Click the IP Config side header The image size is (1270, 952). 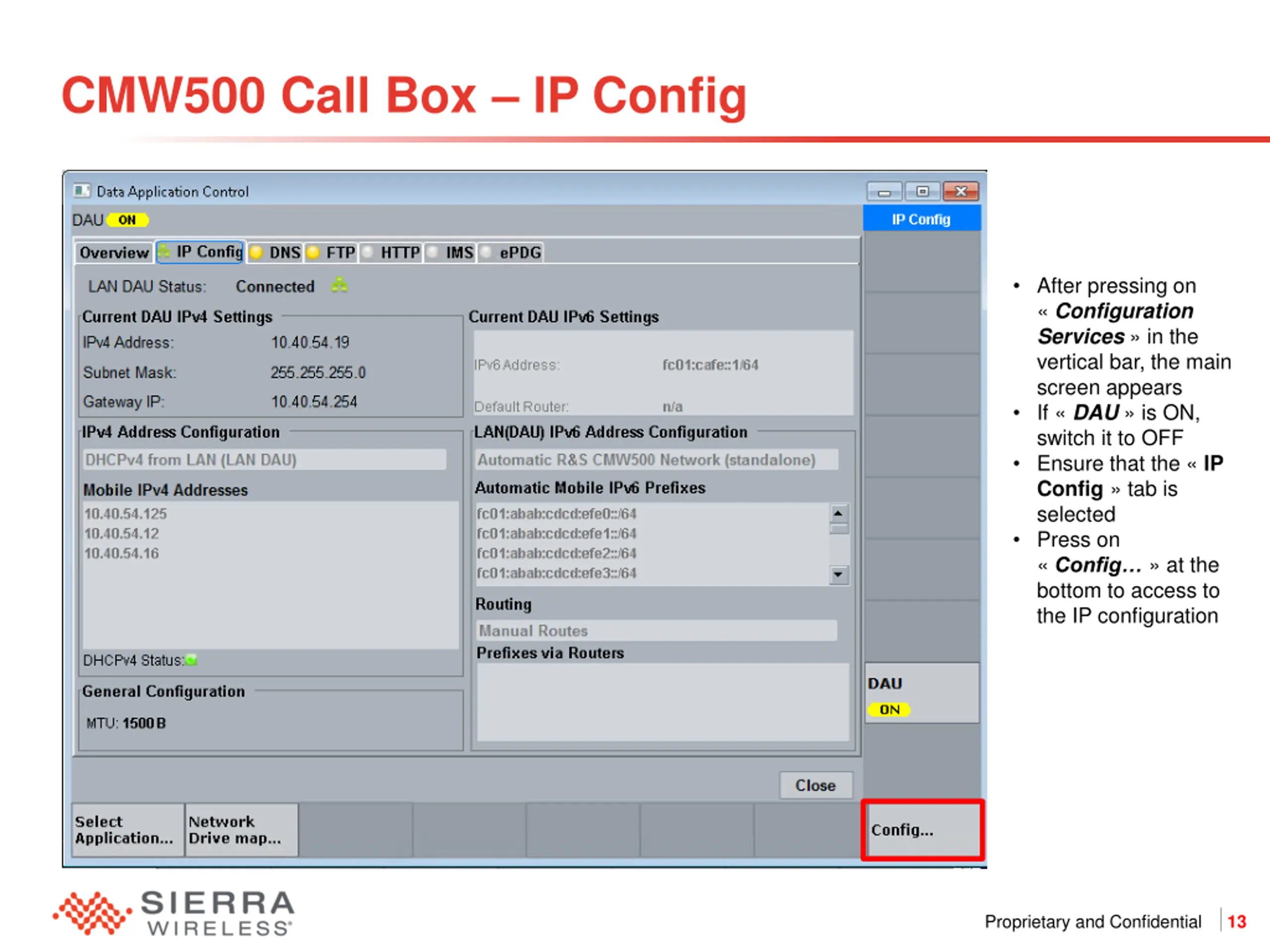coord(922,219)
